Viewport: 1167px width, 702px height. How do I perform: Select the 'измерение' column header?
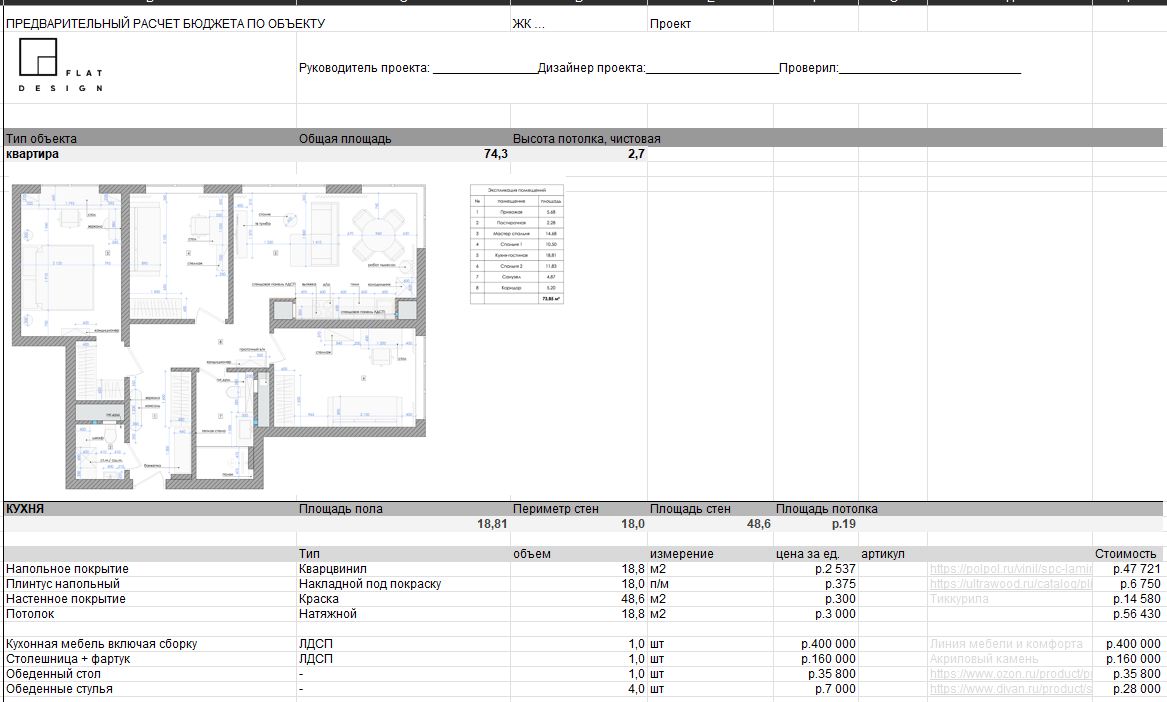[x=681, y=554]
